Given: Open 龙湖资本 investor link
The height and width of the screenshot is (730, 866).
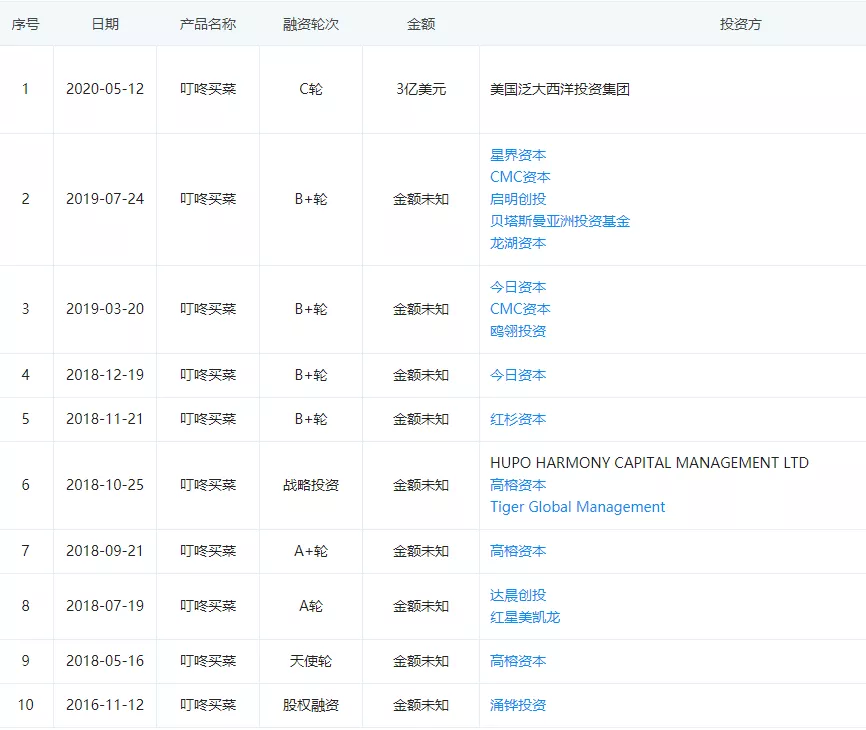Looking at the screenshot, I should coord(518,244).
